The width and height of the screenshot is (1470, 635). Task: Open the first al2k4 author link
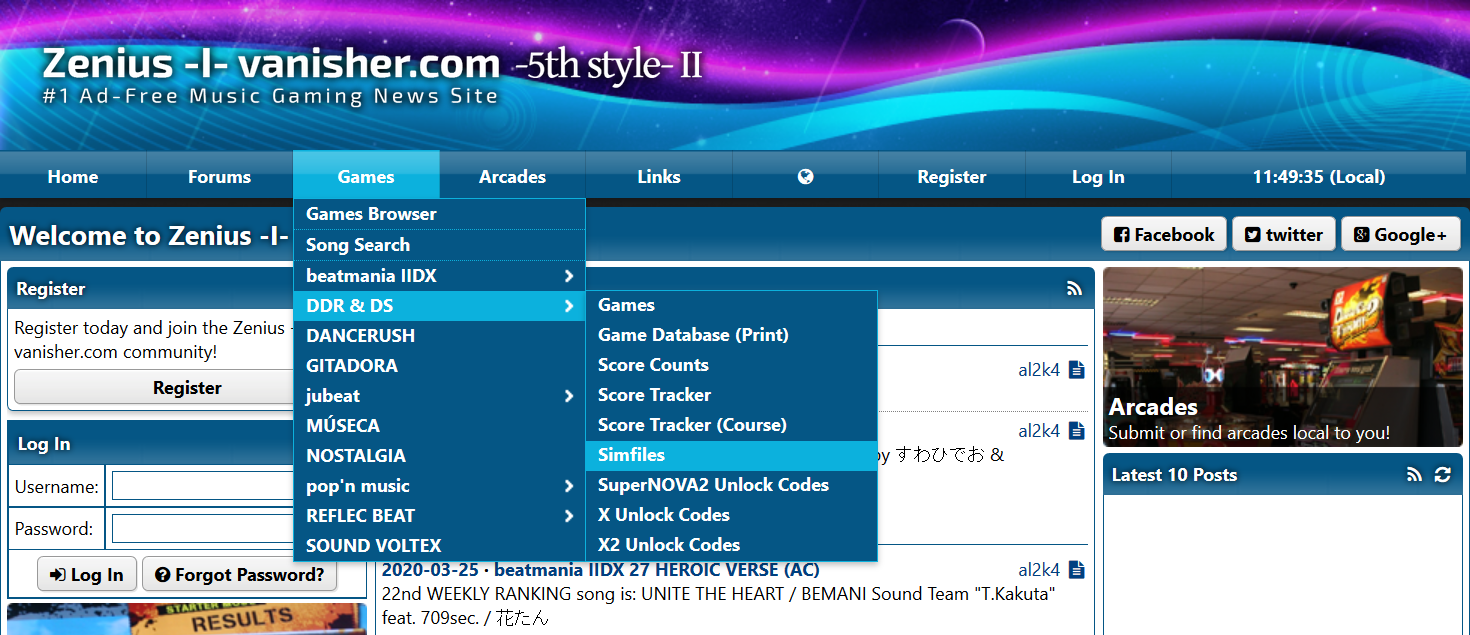pyautogui.click(x=1039, y=370)
